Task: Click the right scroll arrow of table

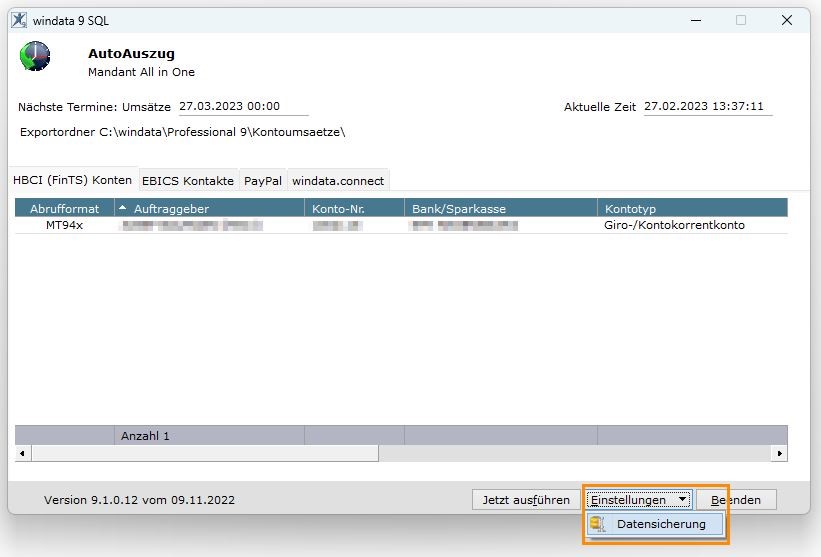Action: tap(780, 453)
